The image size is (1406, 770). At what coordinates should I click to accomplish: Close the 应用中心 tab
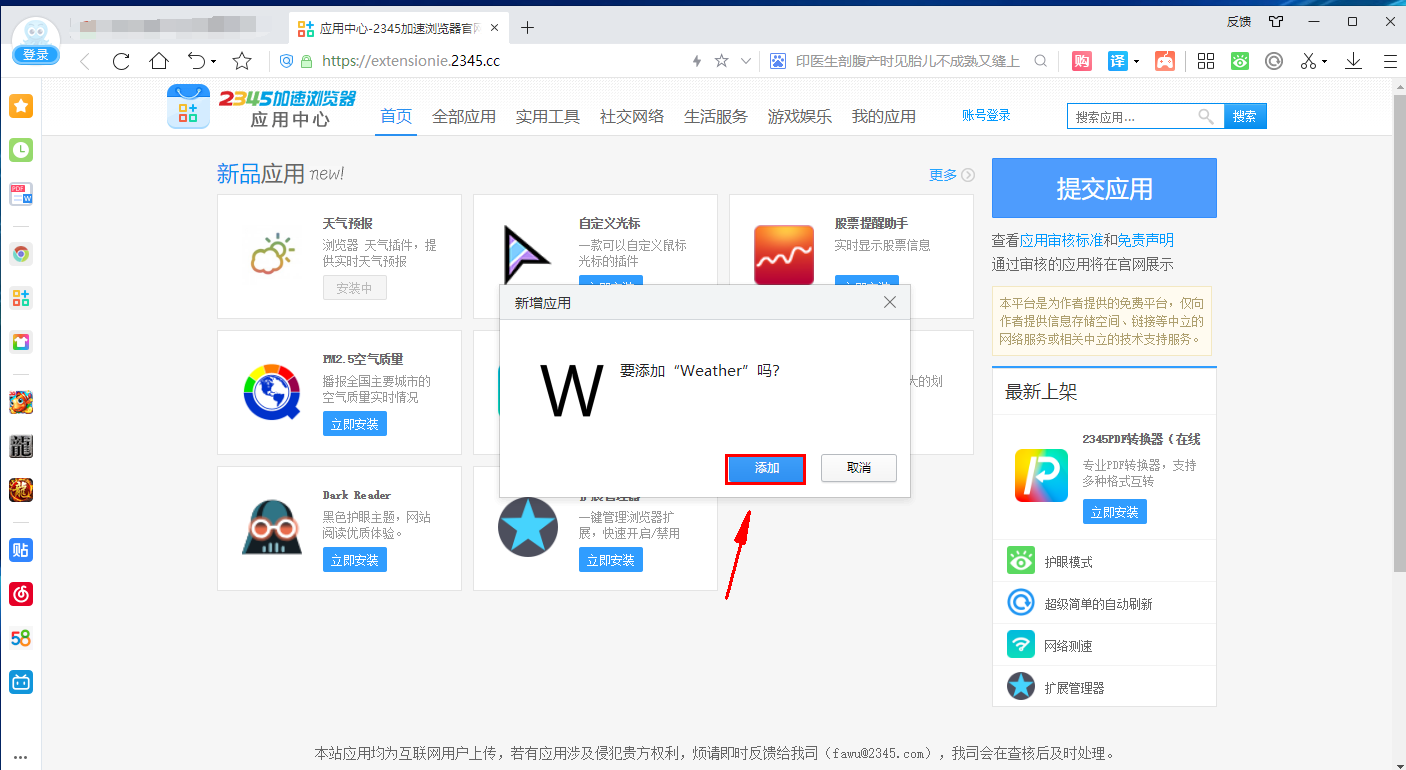tap(494, 27)
